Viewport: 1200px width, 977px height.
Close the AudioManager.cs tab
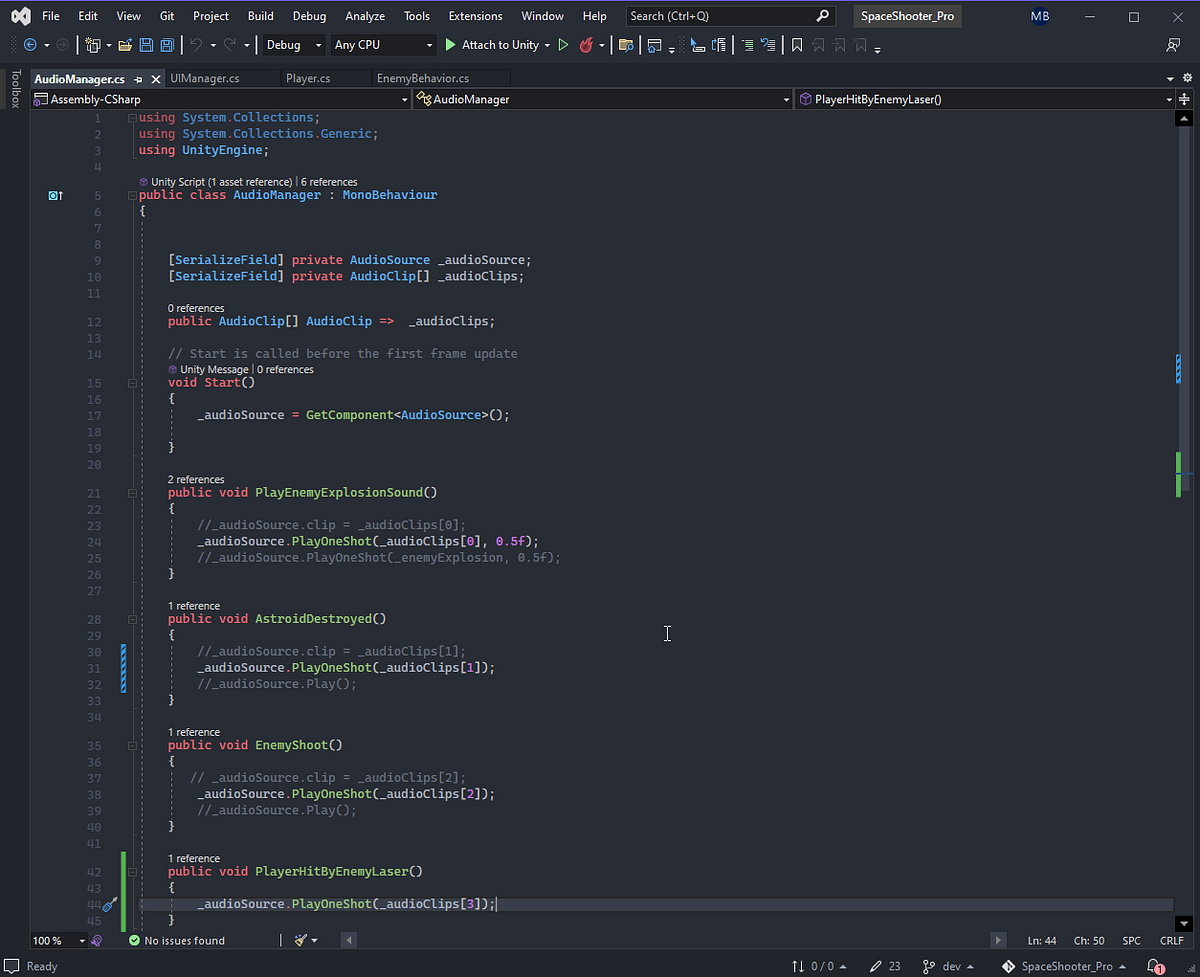click(155, 79)
